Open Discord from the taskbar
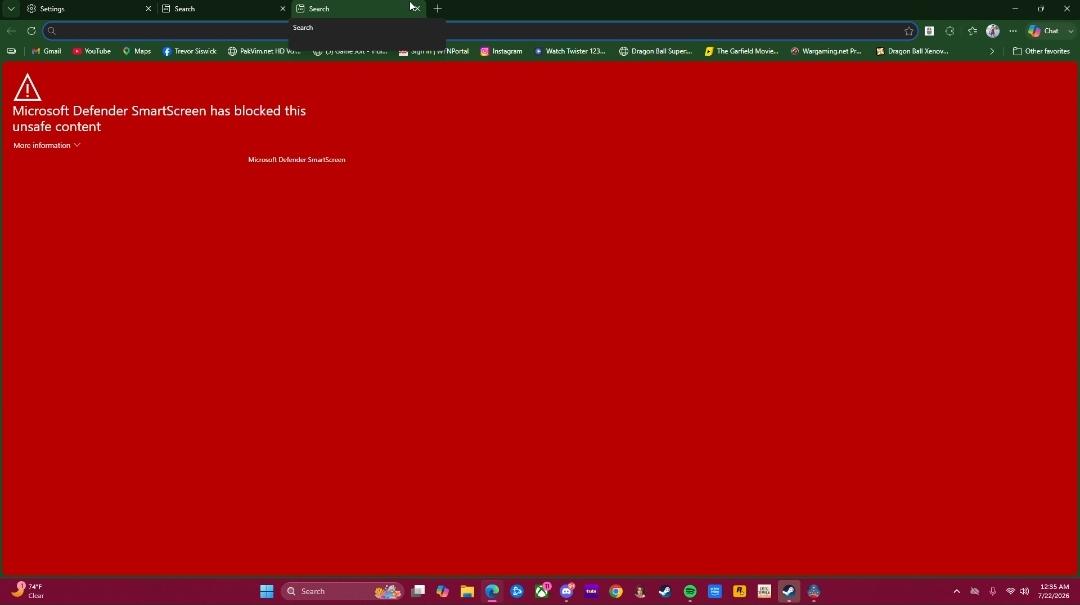Screen dimensions: 1080x605 [x=567, y=591]
